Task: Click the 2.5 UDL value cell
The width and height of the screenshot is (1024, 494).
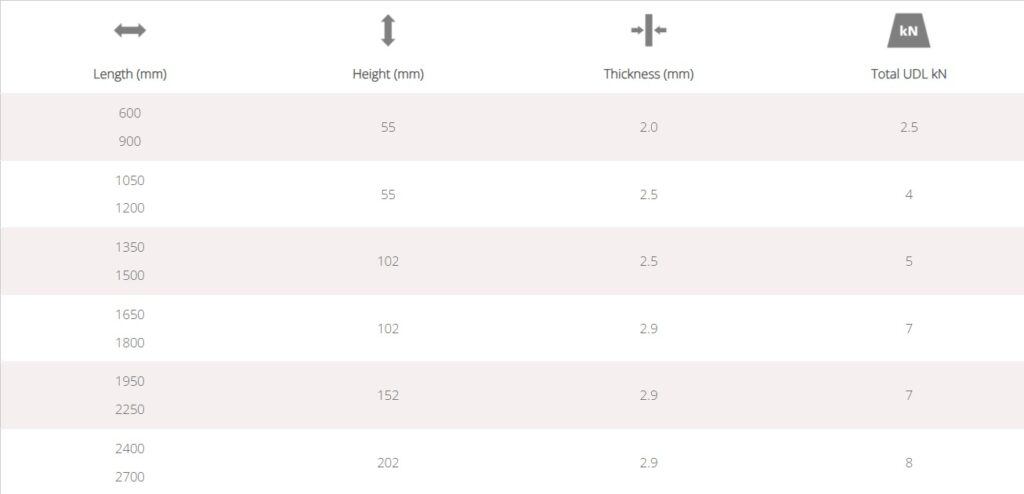Action: click(x=908, y=127)
